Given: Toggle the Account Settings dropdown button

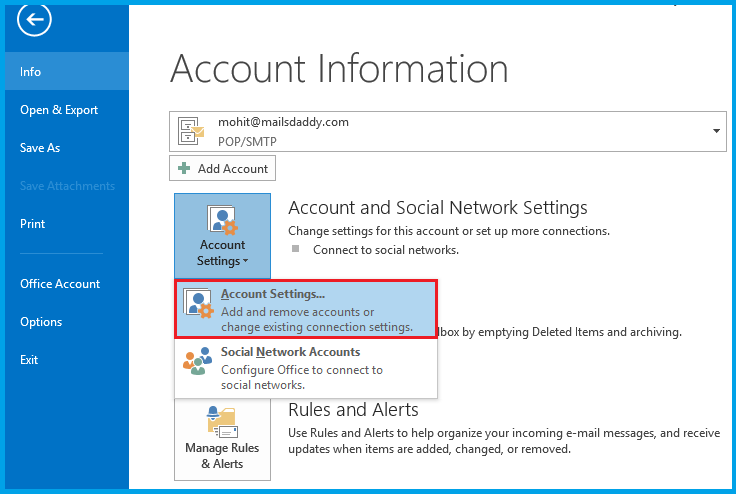Looking at the screenshot, I should (222, 236).
